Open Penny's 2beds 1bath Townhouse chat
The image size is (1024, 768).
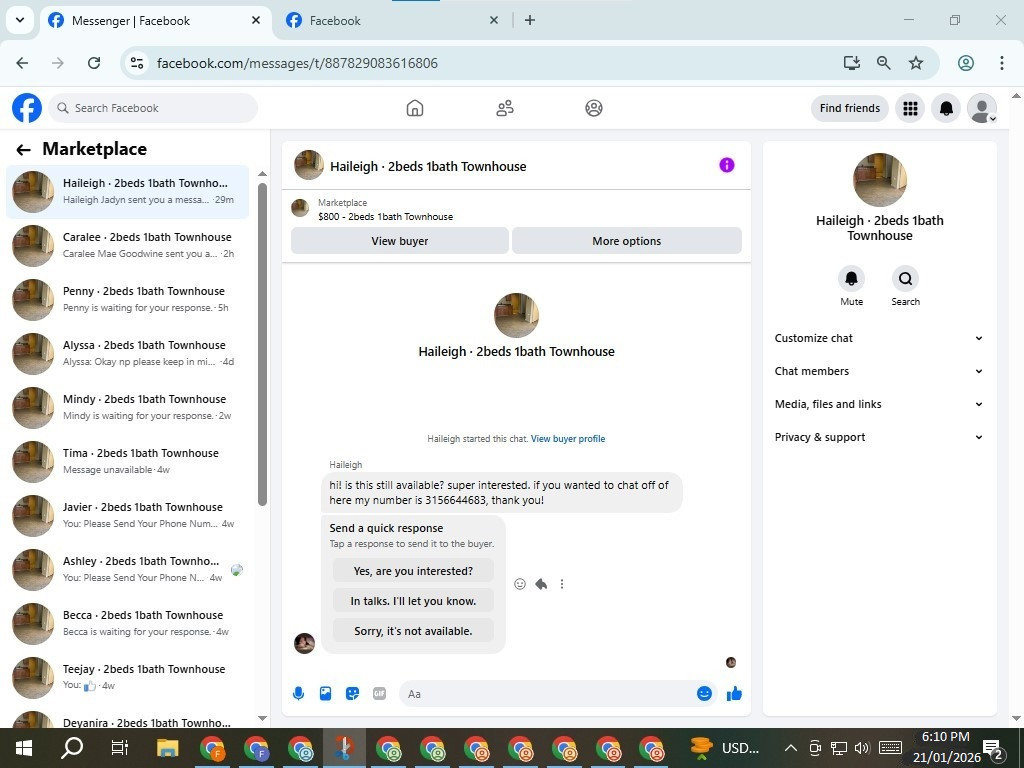click(x=127, y=300)
